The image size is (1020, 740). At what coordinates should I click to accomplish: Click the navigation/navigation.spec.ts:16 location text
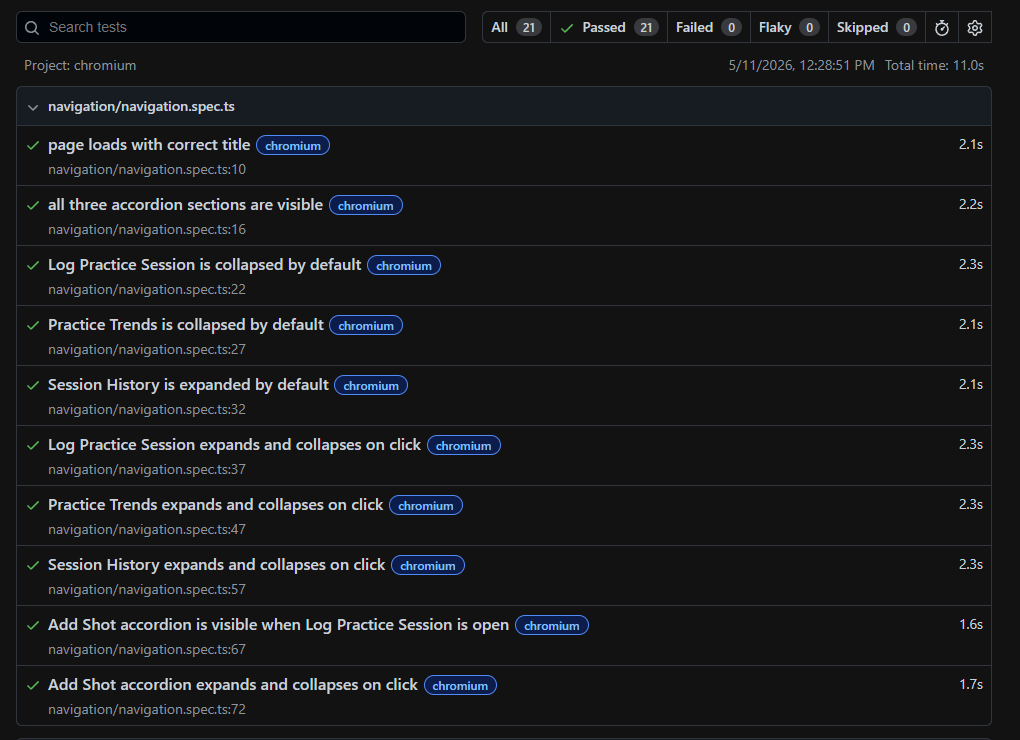[147, 230]
